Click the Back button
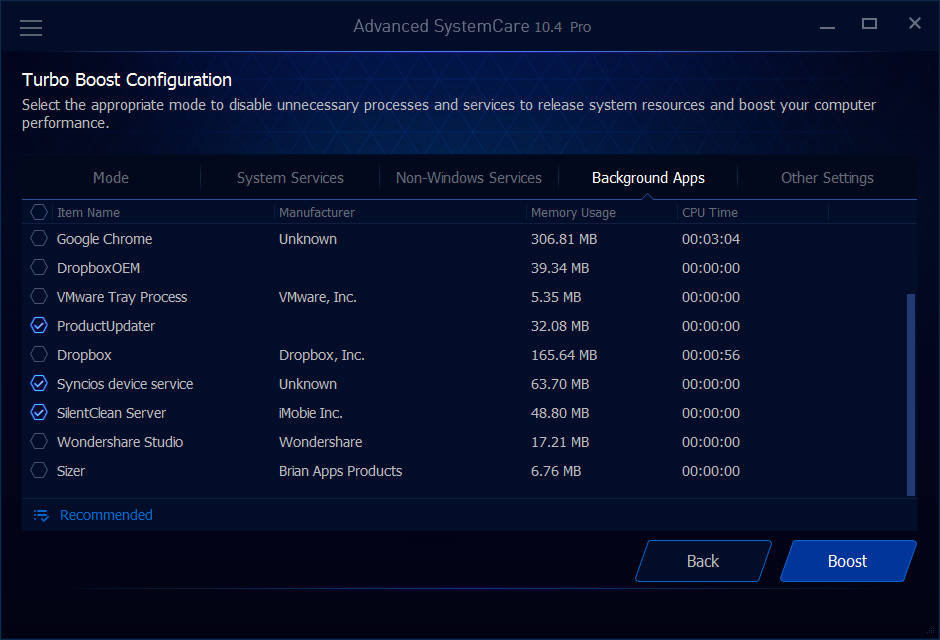 point(703,561)
